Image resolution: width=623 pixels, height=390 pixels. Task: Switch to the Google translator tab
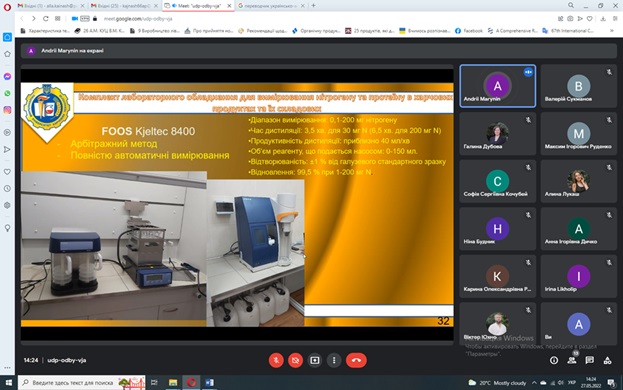271,6
